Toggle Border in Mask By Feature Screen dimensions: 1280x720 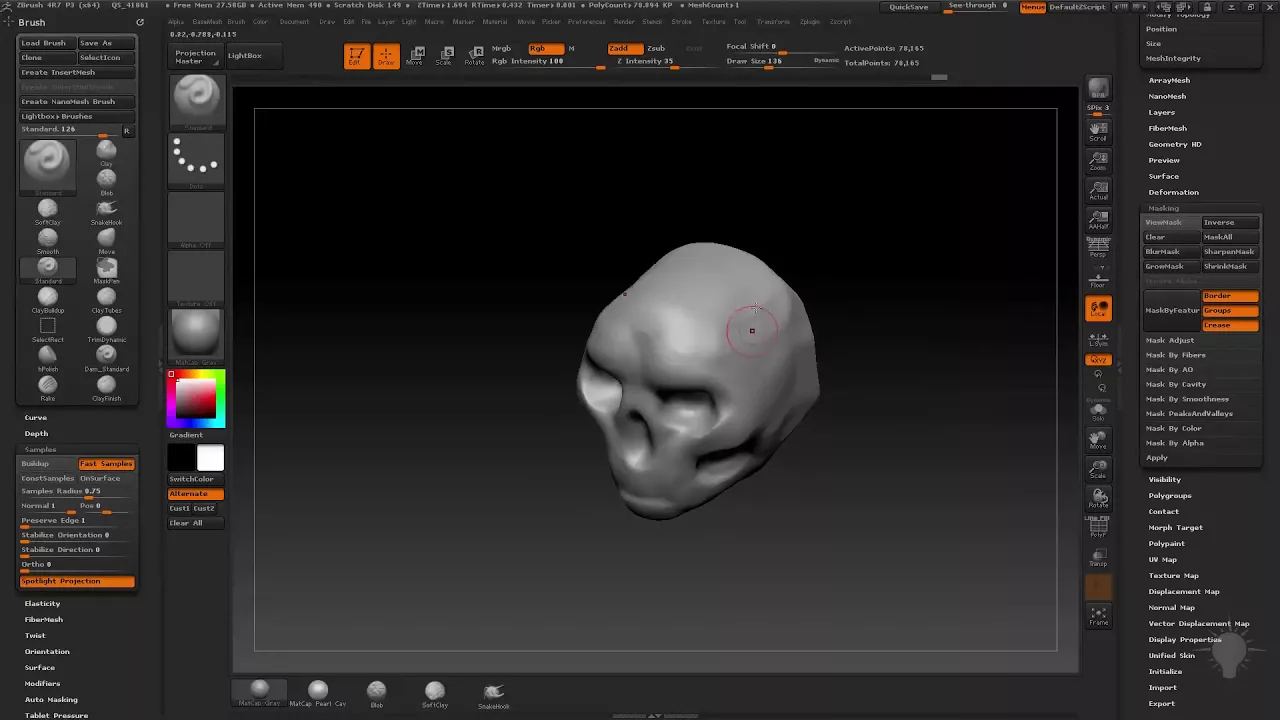tap(1230, 296)
